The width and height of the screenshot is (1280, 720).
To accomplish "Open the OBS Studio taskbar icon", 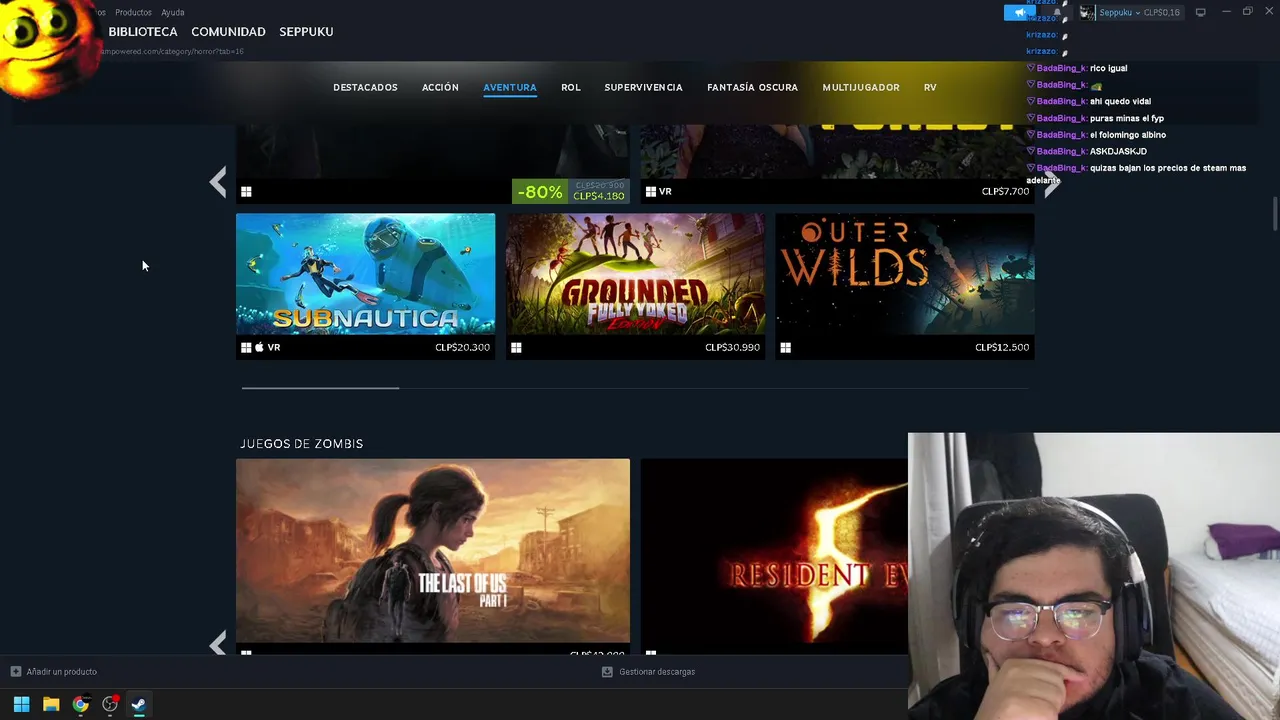I will coord(110,704).
